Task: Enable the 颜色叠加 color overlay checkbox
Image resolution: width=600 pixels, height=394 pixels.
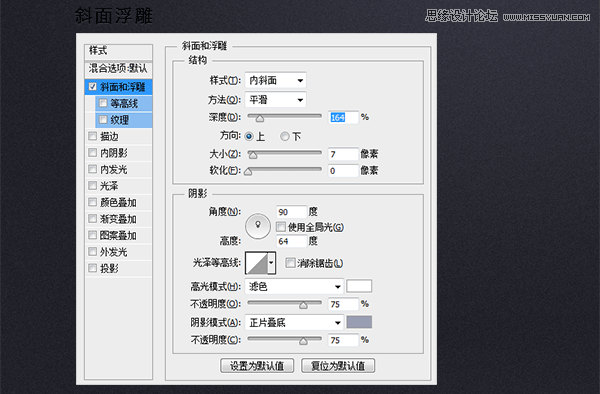Action: click(x=93, y=202)
